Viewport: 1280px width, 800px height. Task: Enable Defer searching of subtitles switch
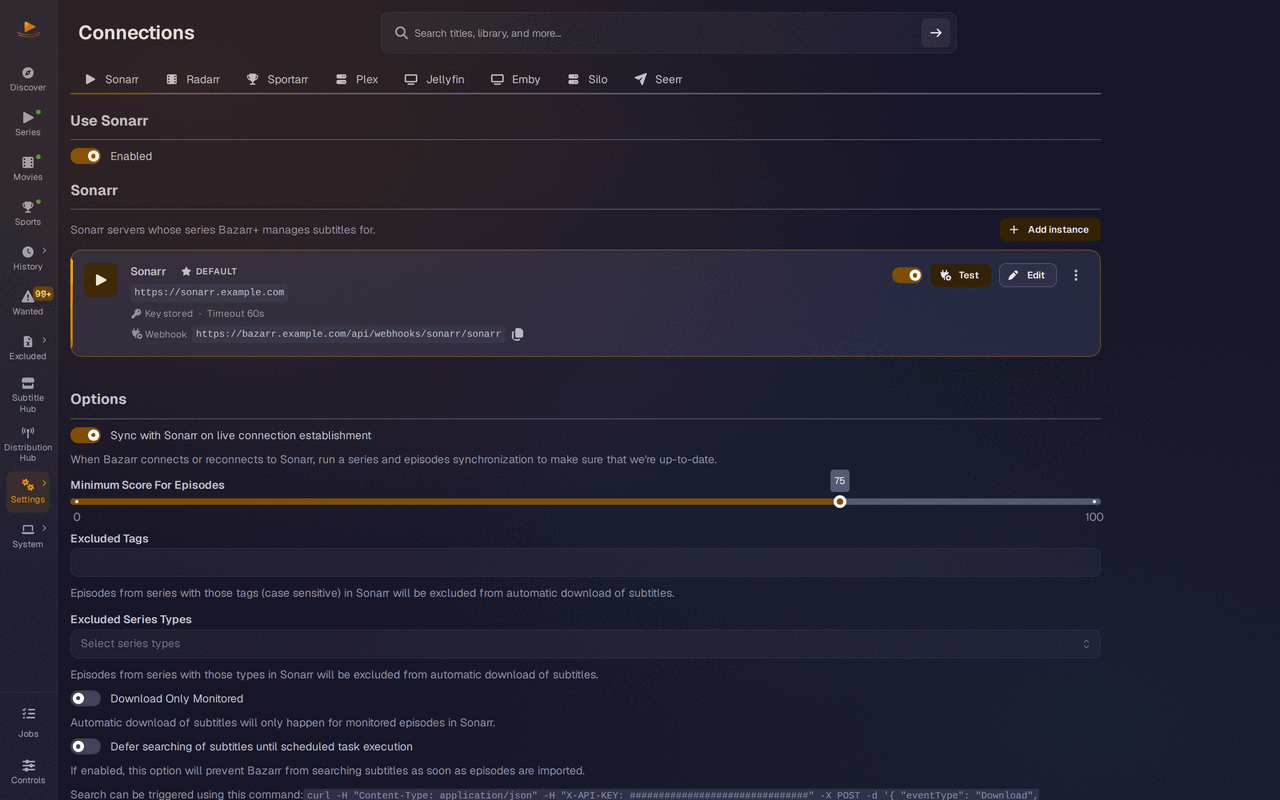coord(86,746)
